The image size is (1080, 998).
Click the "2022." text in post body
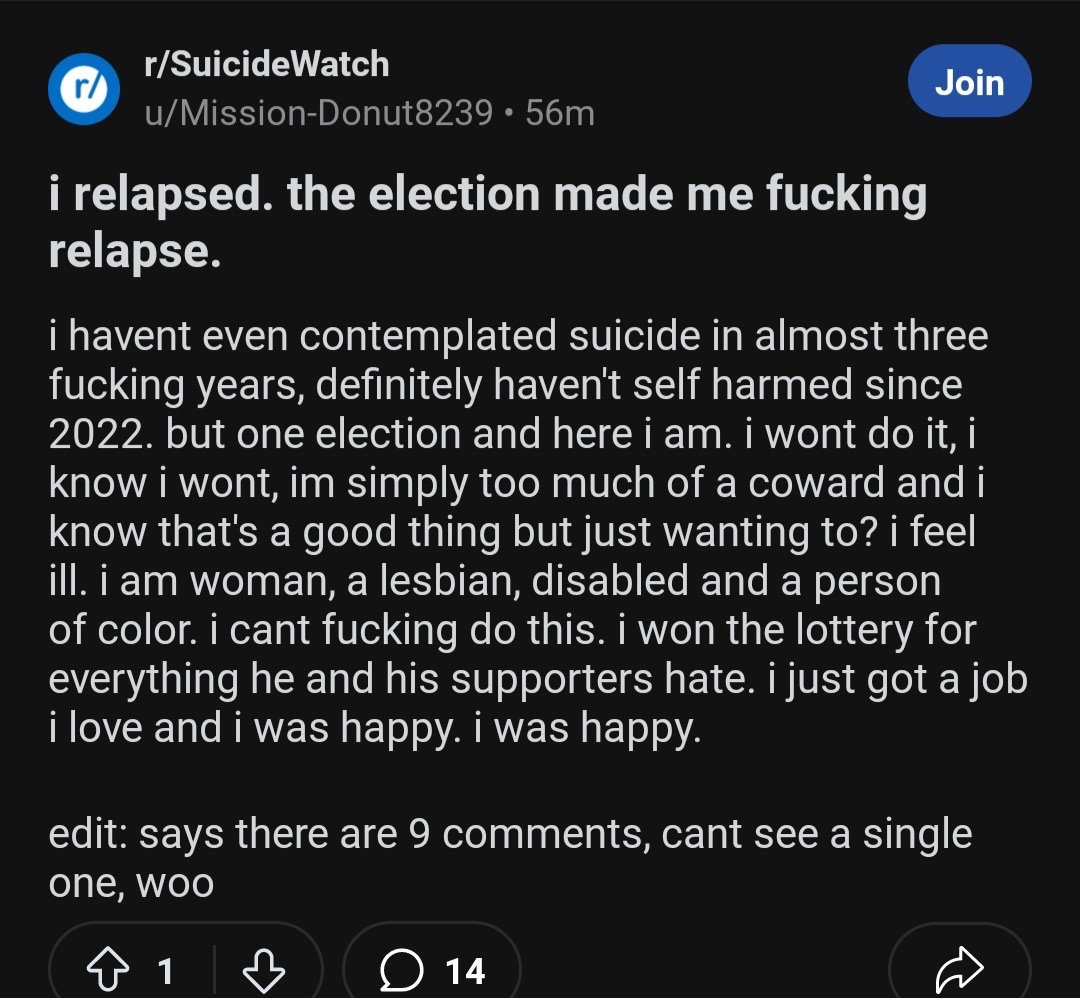(100, 434)
